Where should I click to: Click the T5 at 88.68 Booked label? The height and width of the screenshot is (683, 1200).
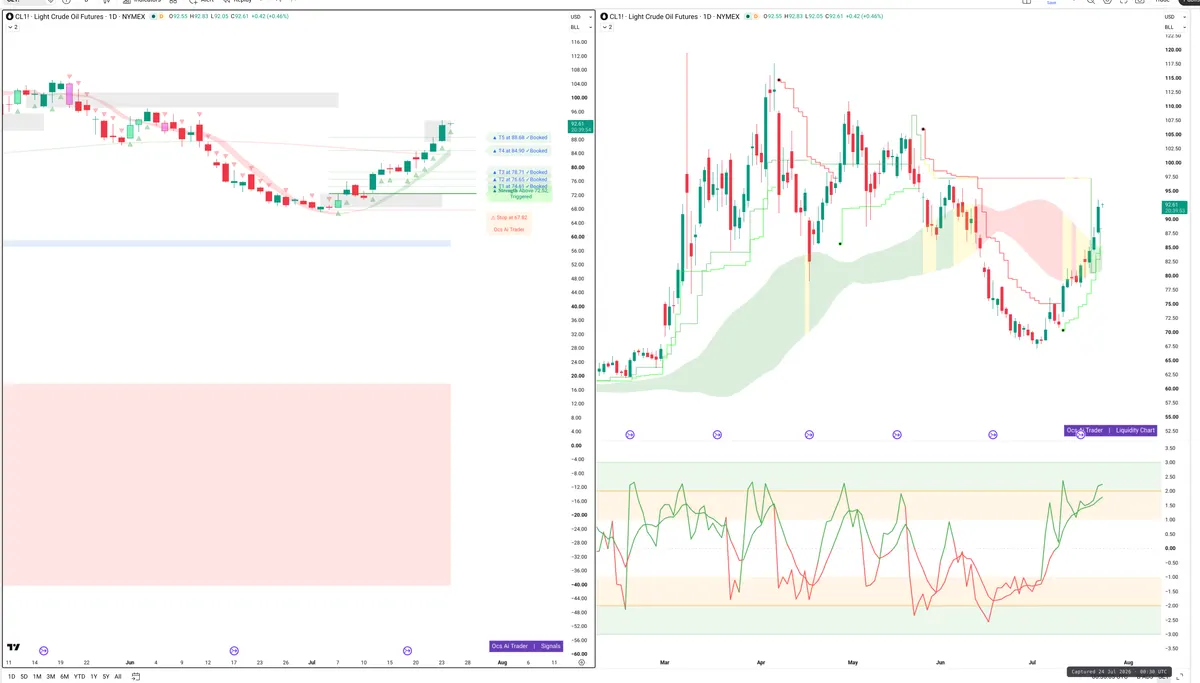[x=519, y=137]
